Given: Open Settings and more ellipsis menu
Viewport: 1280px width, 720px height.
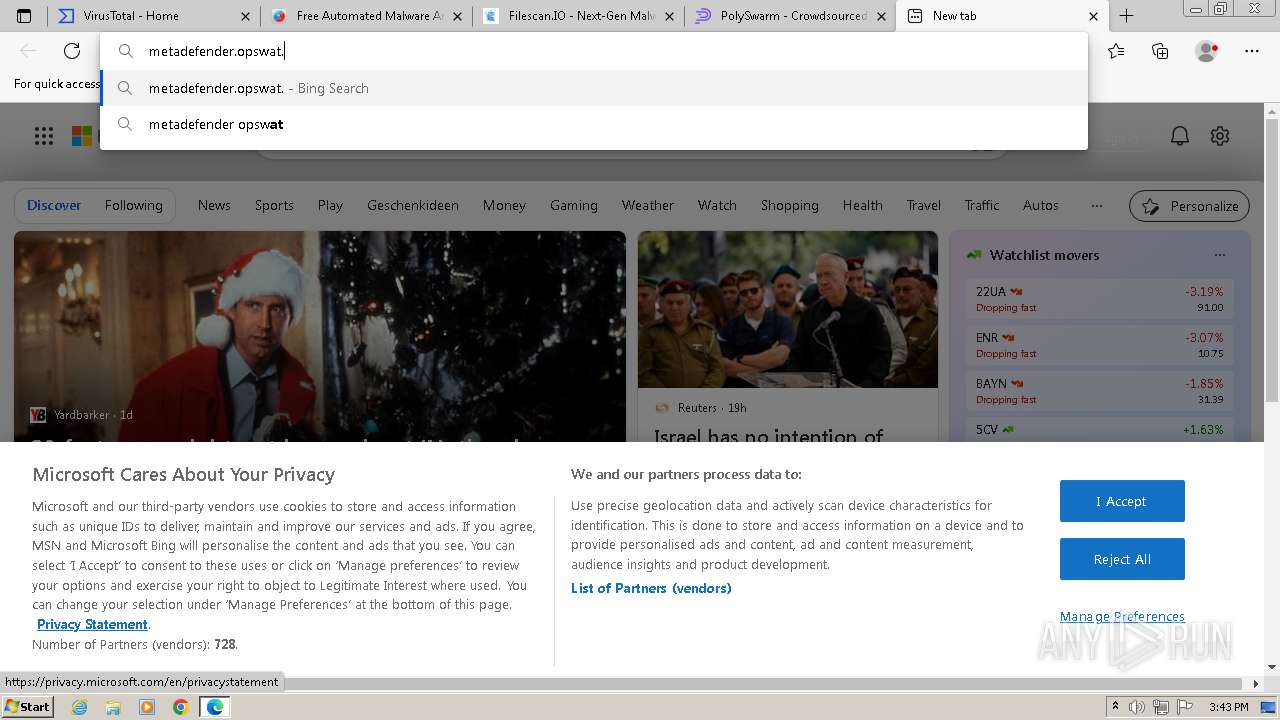Looking at the screenshot, I should (1252, 51).
